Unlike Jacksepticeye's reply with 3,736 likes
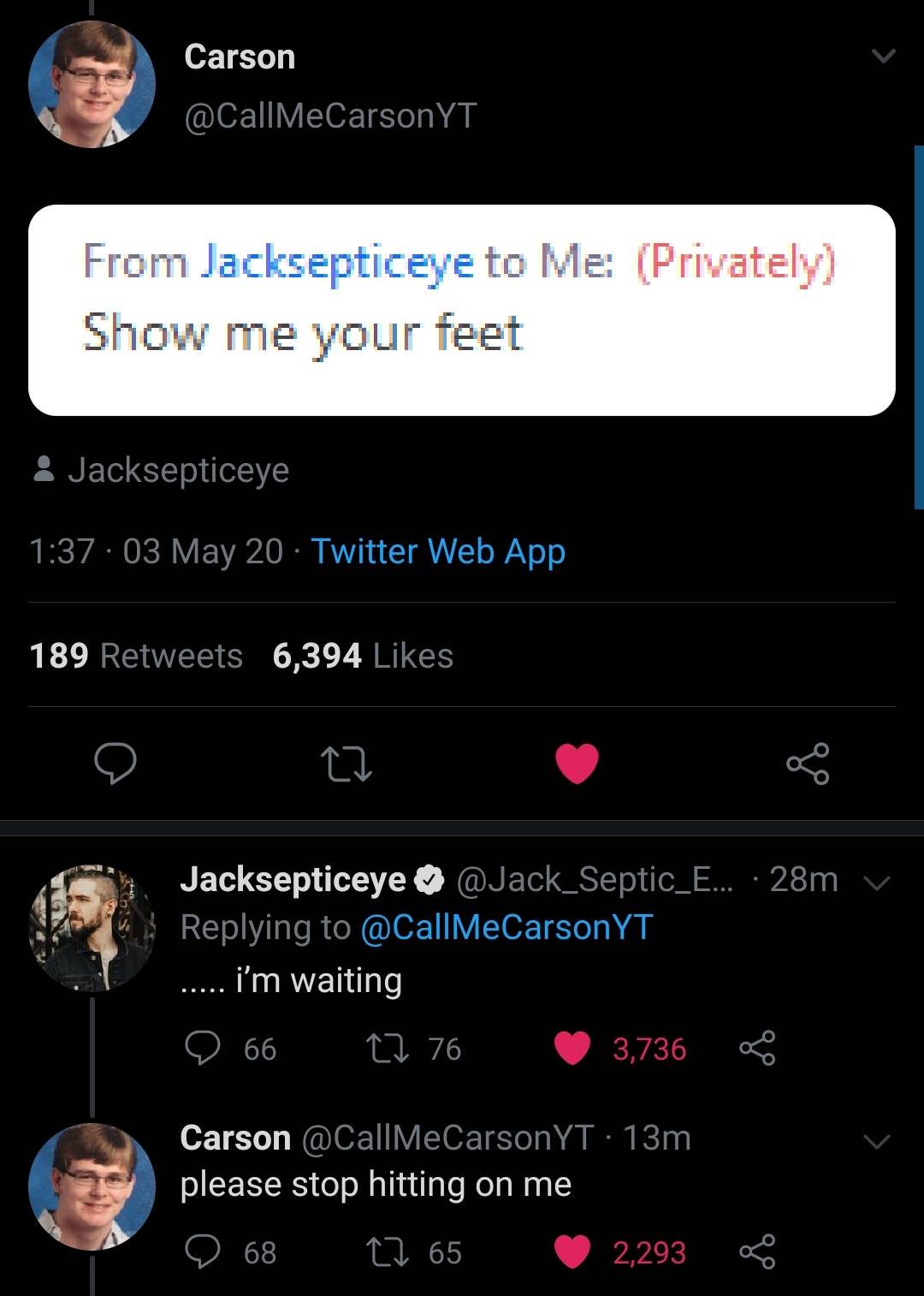This screenshot has width=924, height=1296. (572, 1048)
